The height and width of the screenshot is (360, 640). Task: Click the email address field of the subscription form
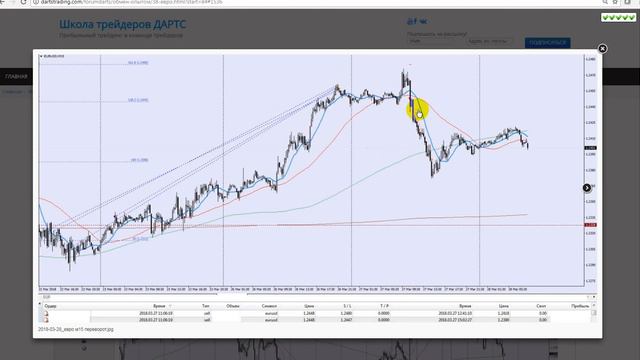[489, 41]
